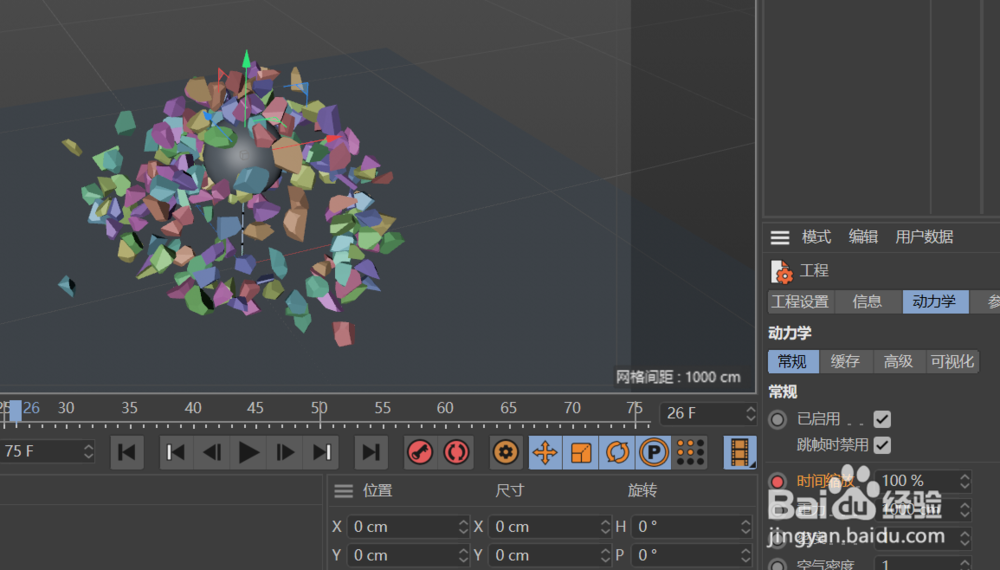Go to the next keyframe
The height and width of the screenshot is (570, 1000).
click(x=321, y=453)
